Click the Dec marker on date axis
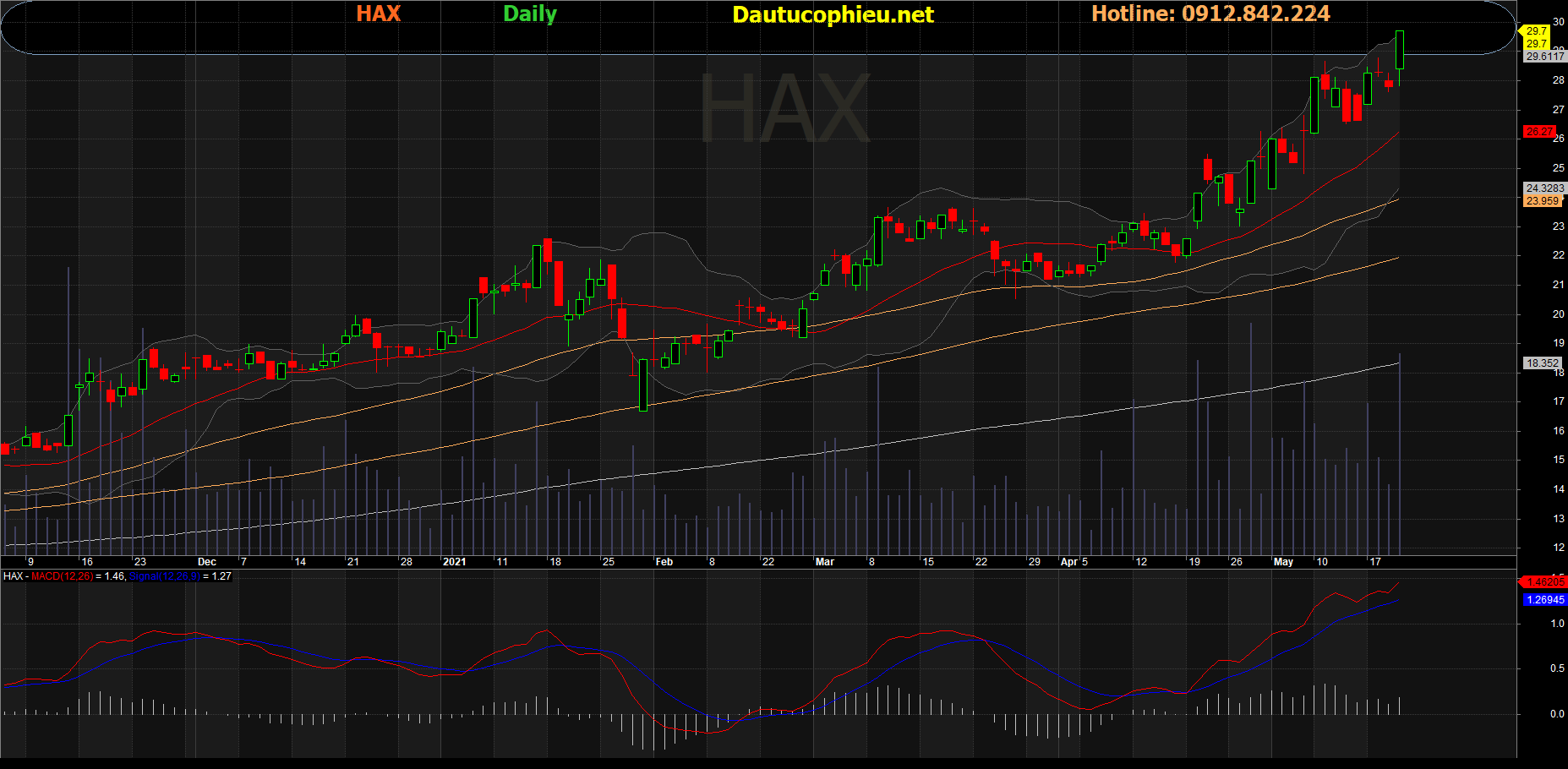The width and height of the screenshot is (1568, 769). [x=207, y=562]
